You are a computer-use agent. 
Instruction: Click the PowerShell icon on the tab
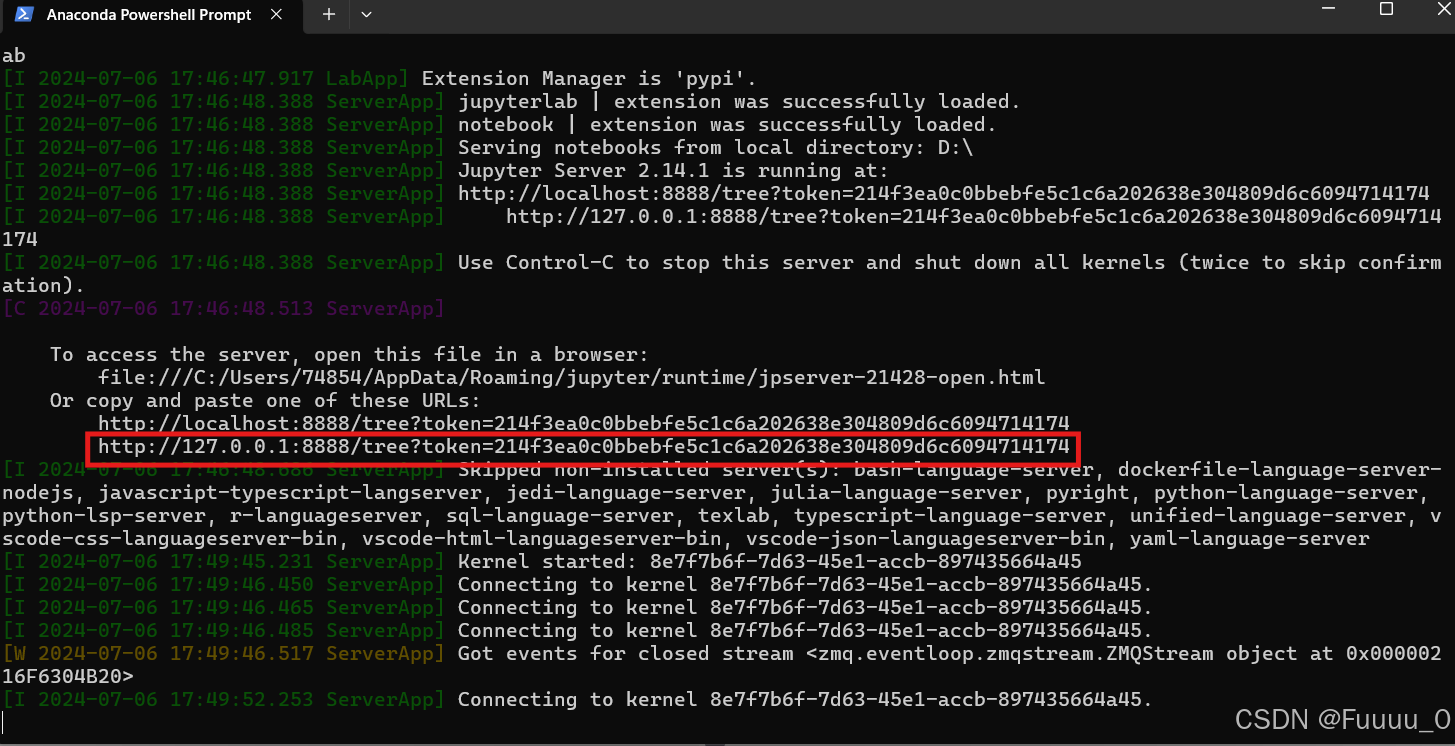point(23,15)
